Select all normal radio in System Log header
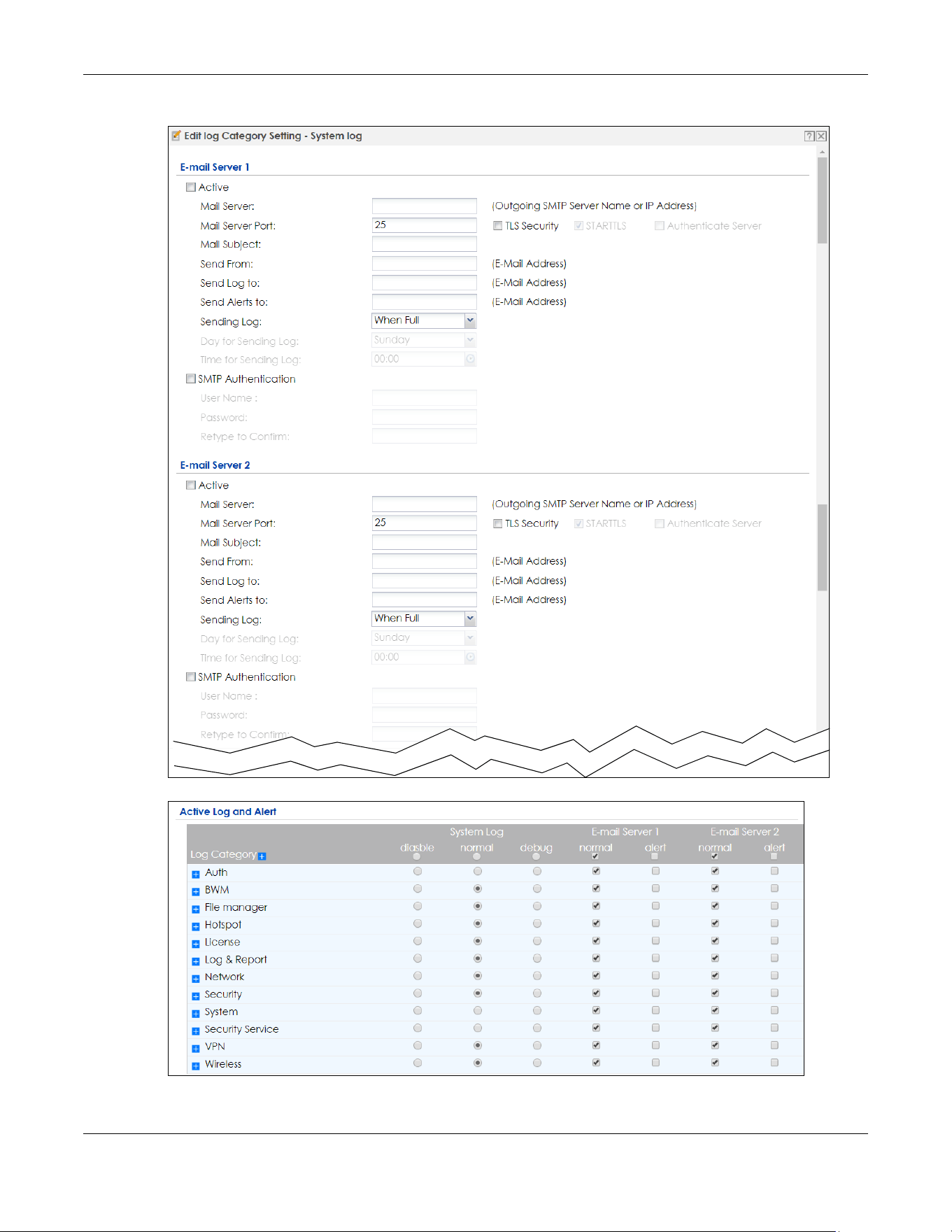The width and height of the screenshot is (952, 1232). click(x=476, y=856)
